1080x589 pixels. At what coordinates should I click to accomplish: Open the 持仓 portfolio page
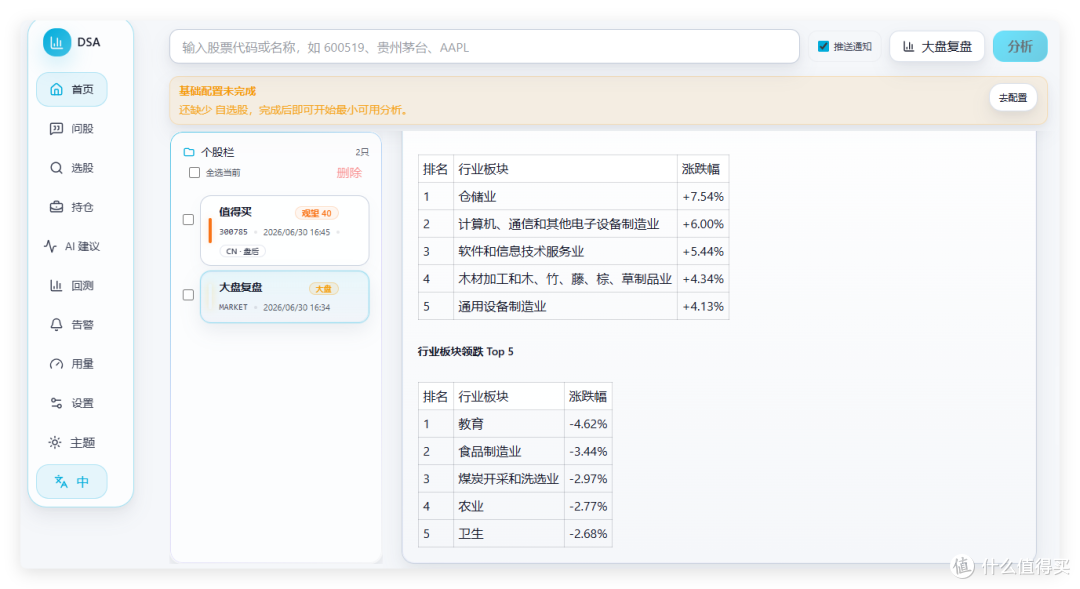click(72, 207)
